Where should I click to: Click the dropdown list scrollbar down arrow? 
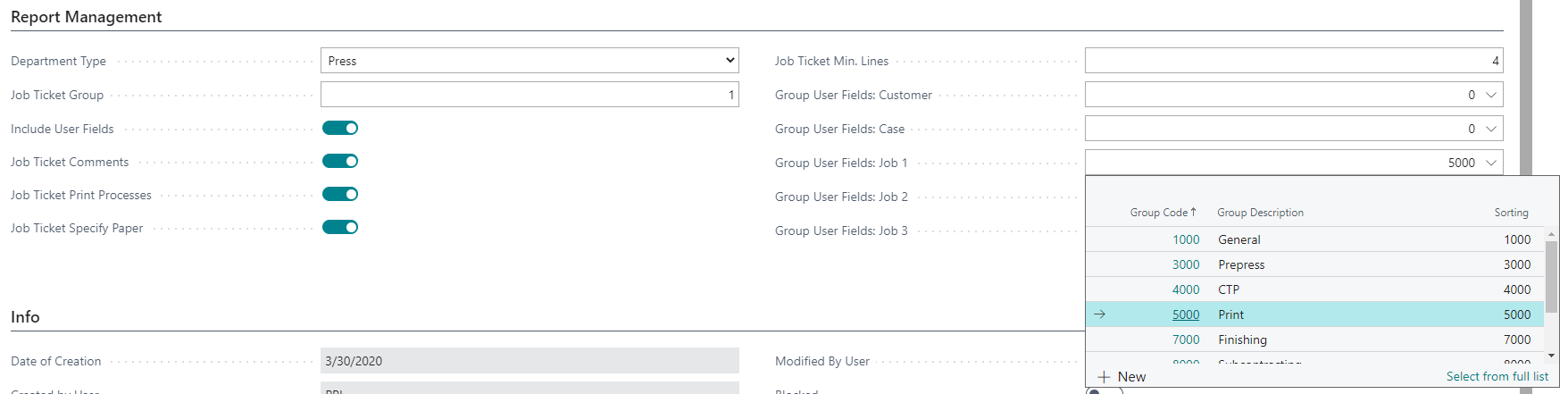point(1551,356)
